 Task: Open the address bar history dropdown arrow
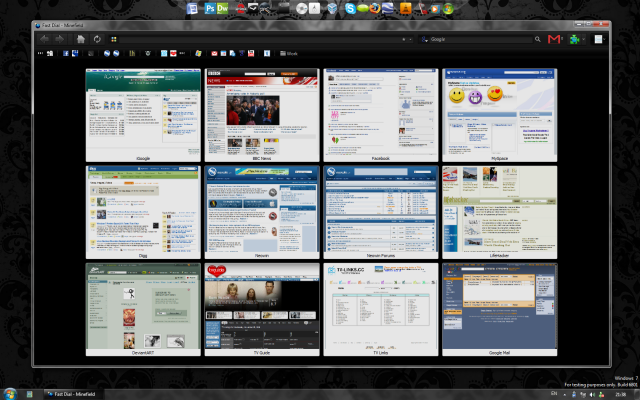(x=410, y=40)
